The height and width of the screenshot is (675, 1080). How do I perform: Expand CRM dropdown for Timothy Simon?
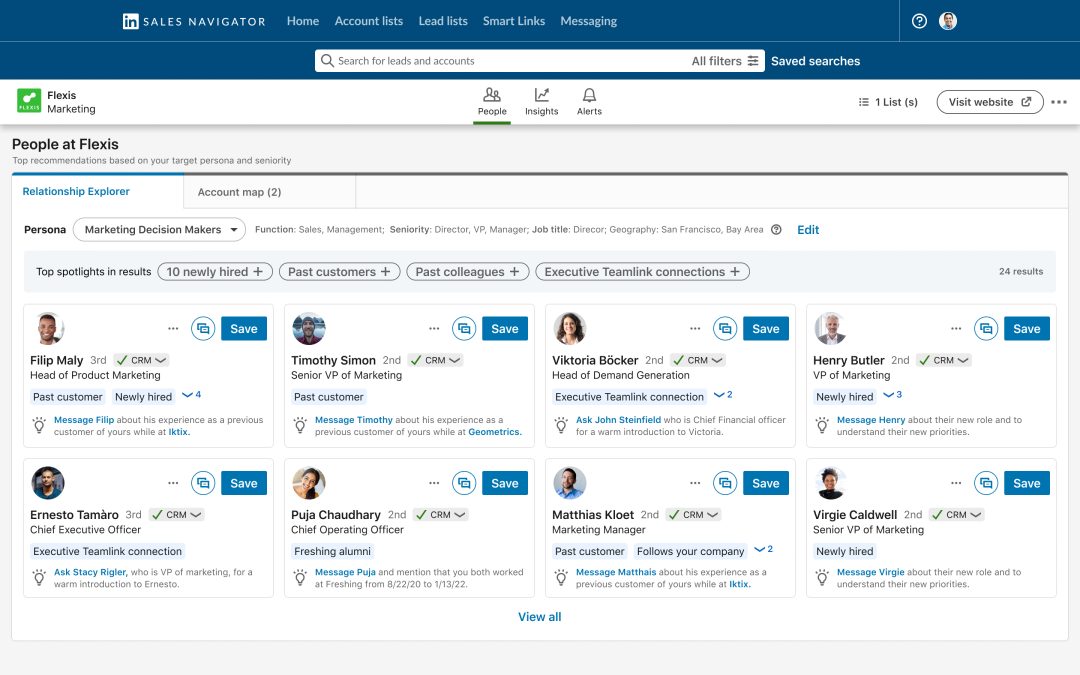tap(435, 360)
